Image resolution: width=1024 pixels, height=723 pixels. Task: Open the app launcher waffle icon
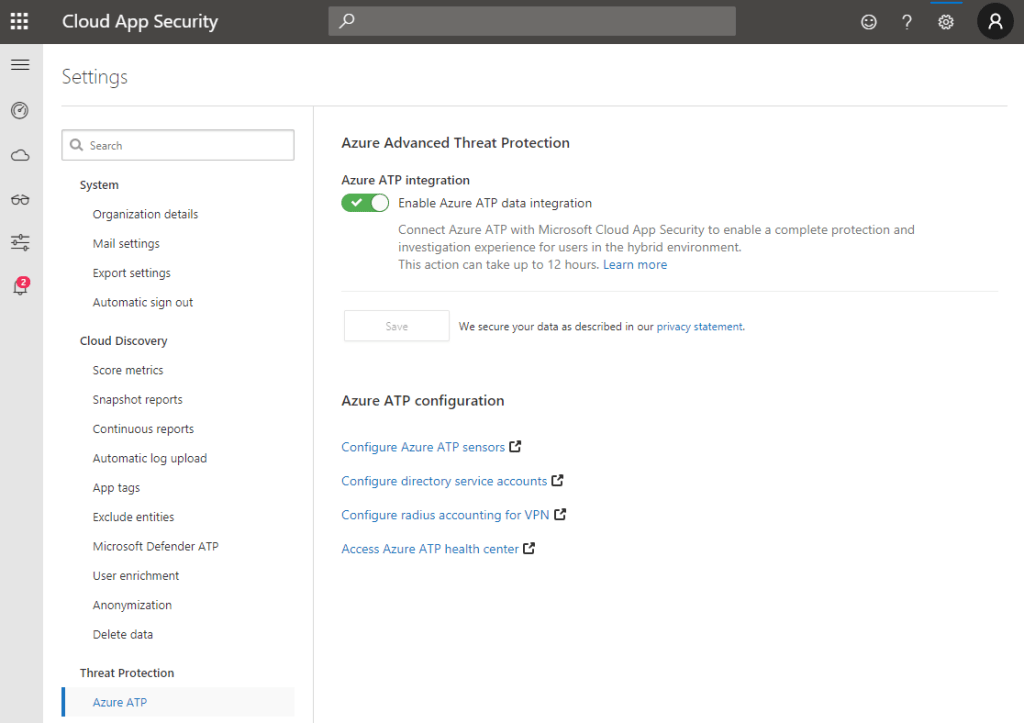[20, 21]
